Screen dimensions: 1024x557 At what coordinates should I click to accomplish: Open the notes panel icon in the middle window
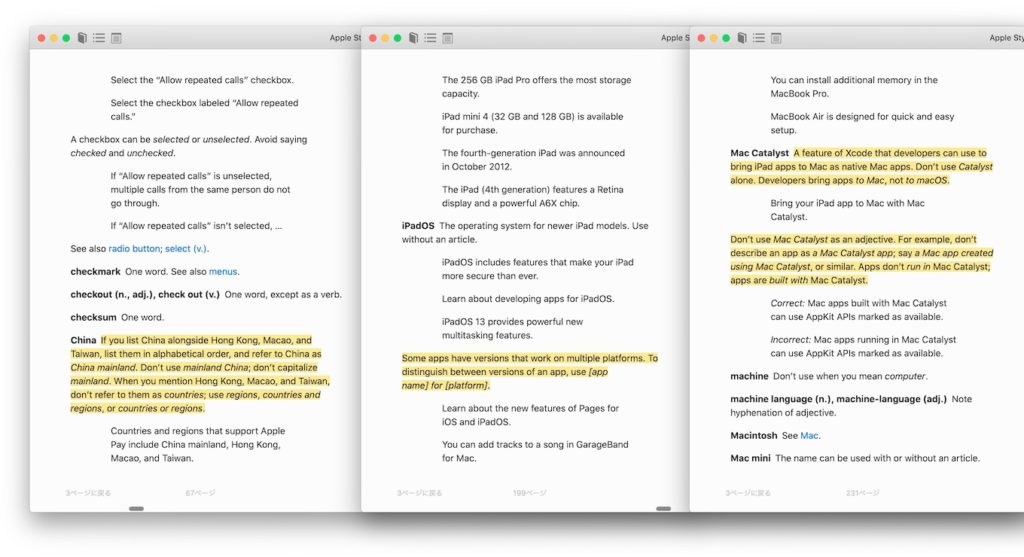[x=447, y=38]
